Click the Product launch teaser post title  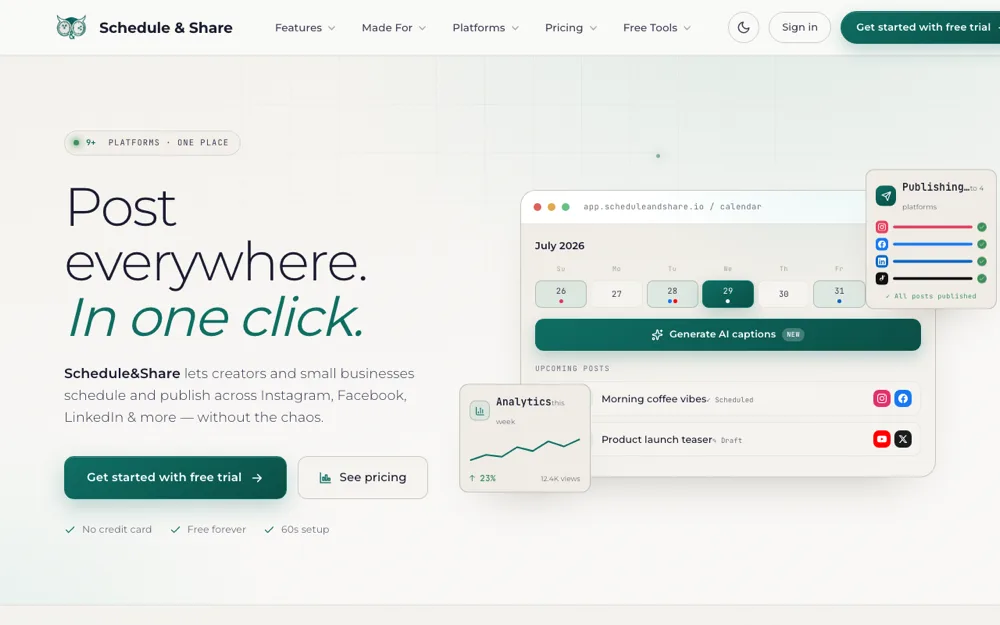tap(657, 439)
